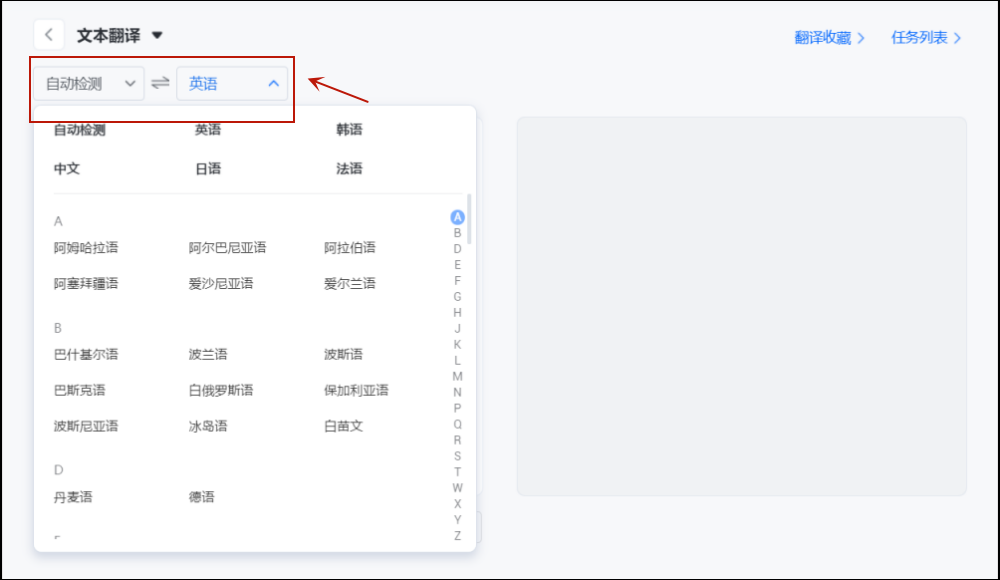
Task: Select 波兰语 language
Action: tap(208, 354)
